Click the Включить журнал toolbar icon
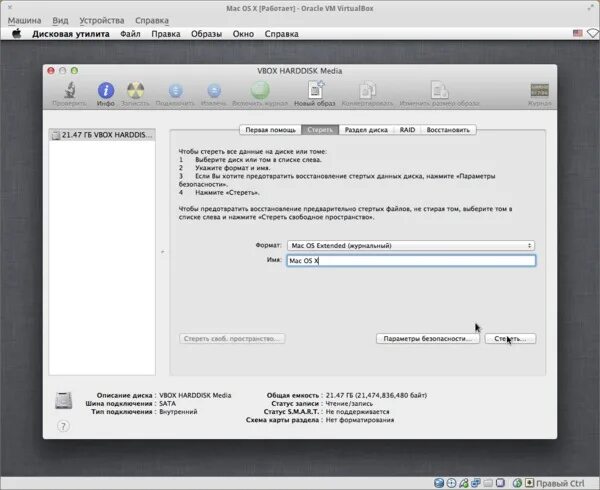 pos(260,93)
